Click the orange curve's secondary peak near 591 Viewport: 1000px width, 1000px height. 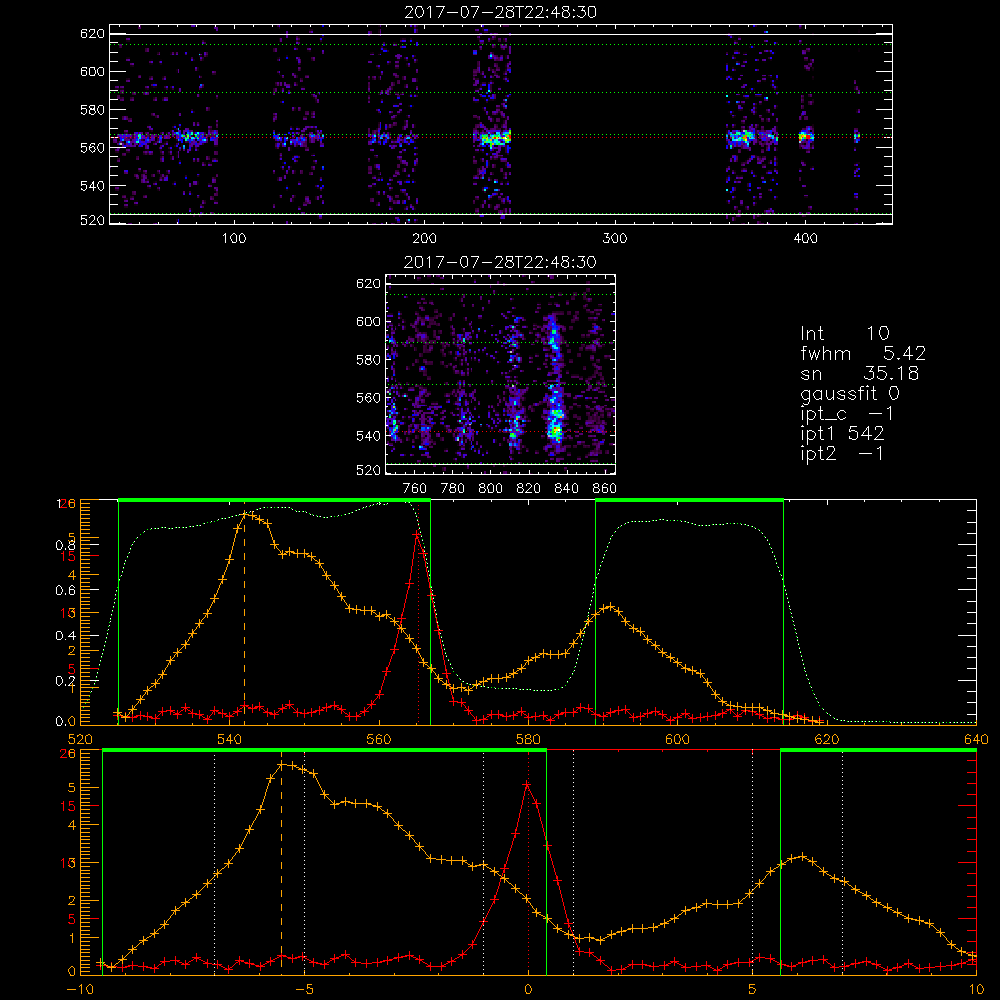click(x=610, y=607)
